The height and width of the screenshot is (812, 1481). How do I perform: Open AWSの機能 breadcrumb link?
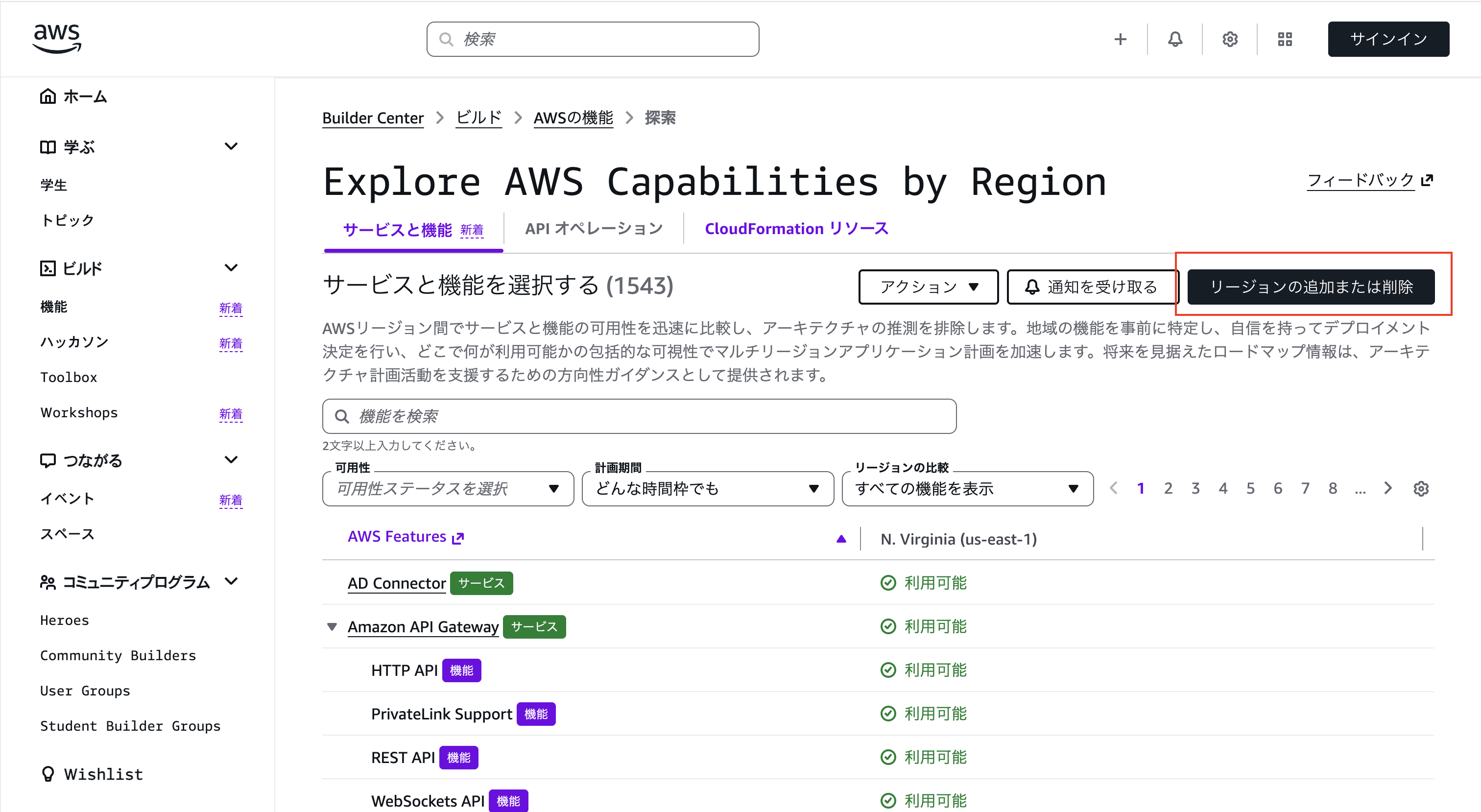[573, 118]
